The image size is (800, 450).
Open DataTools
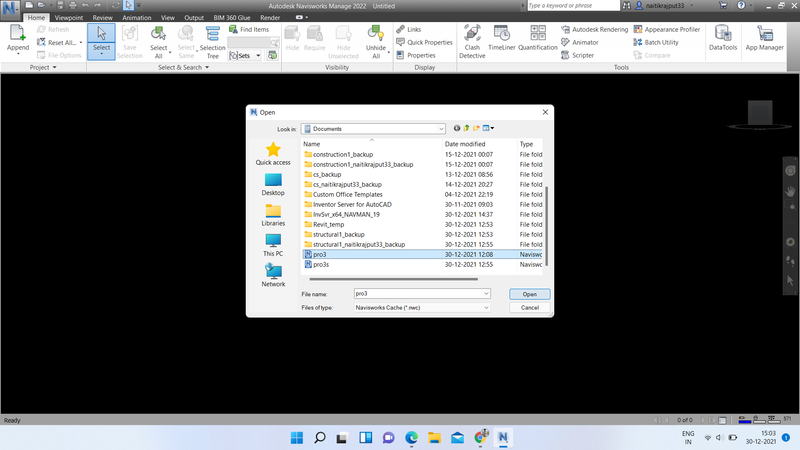[x=723, y=39]
